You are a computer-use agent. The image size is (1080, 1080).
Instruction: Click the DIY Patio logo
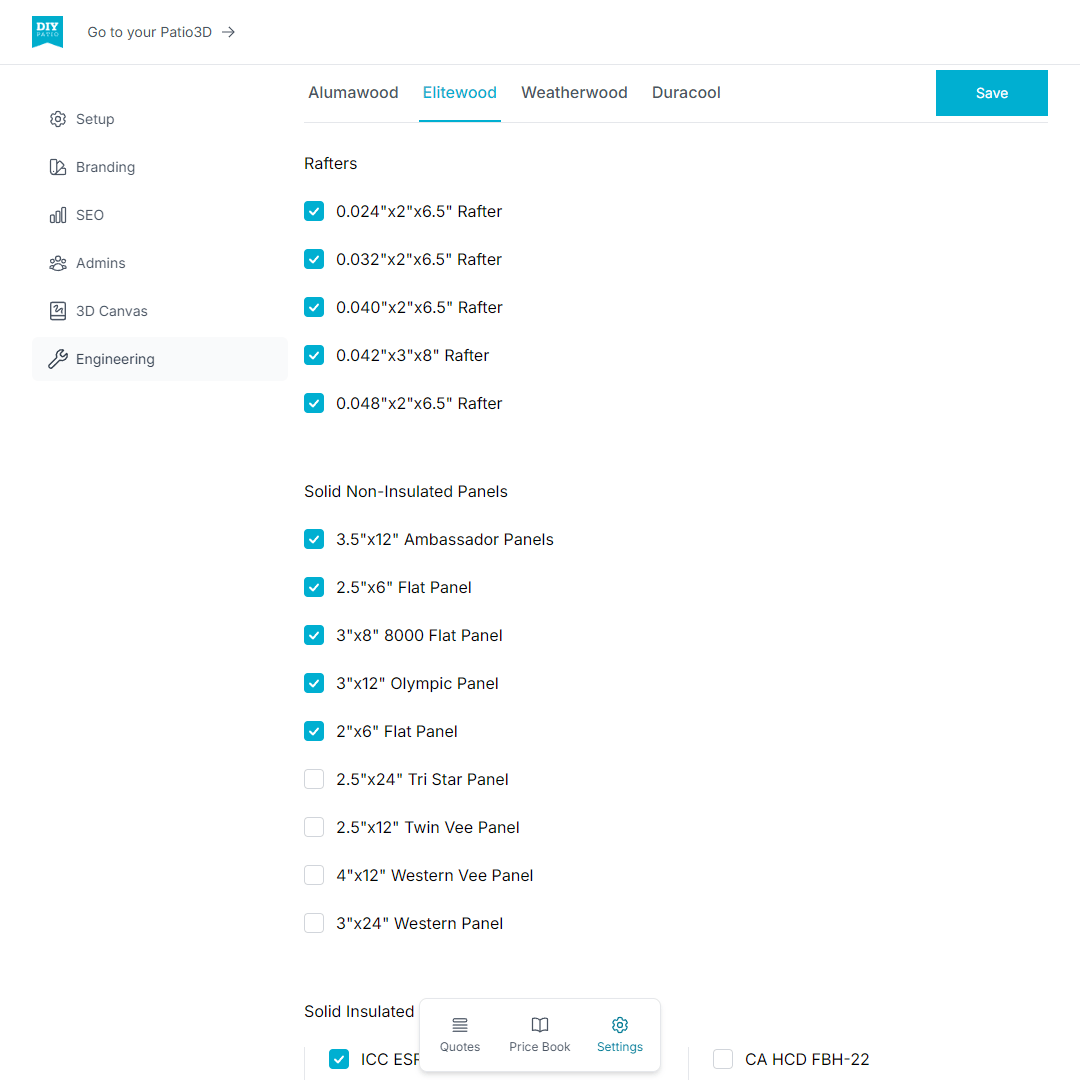47,32
